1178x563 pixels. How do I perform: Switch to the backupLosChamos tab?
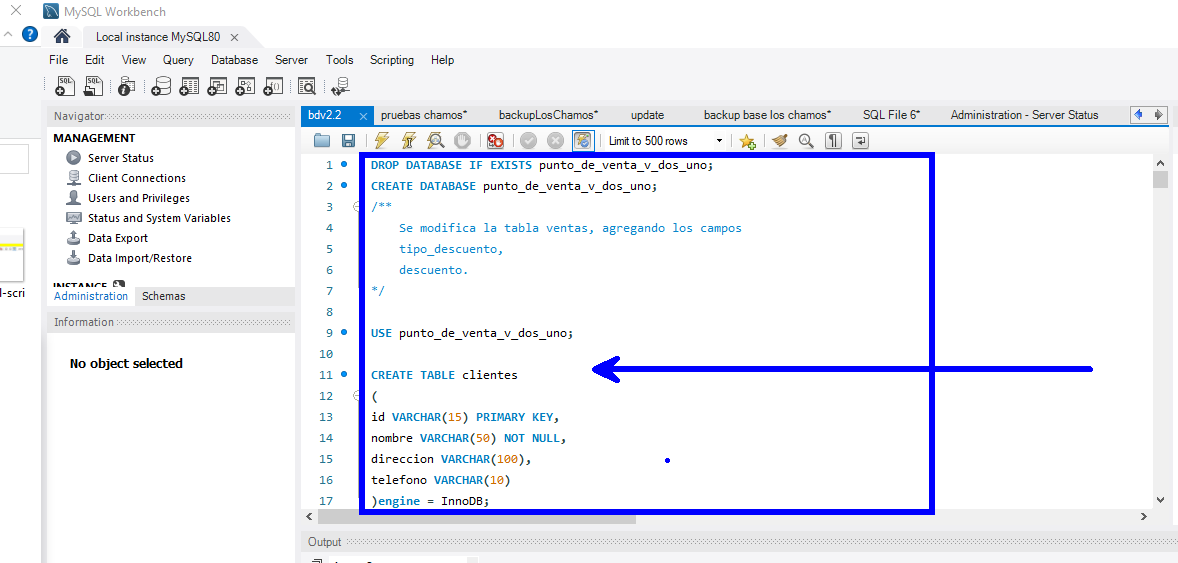[x=547, y=115]
